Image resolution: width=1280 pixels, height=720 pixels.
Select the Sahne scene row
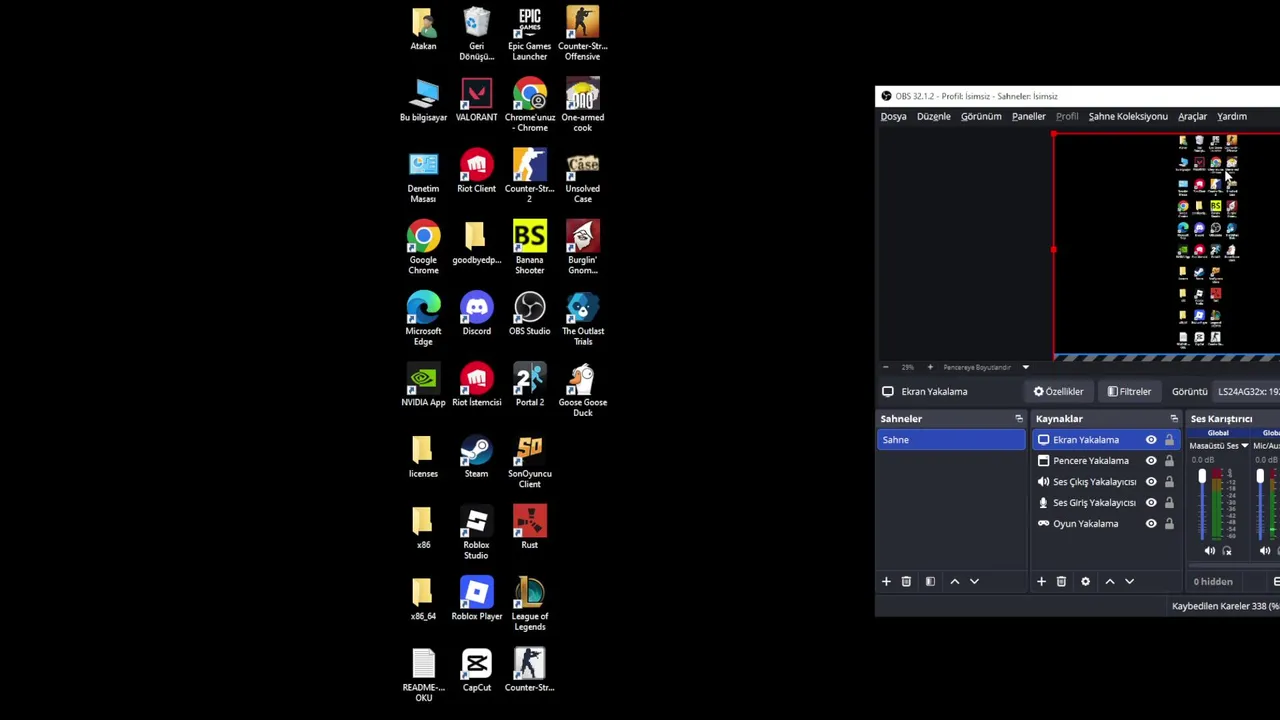(951, 440)
